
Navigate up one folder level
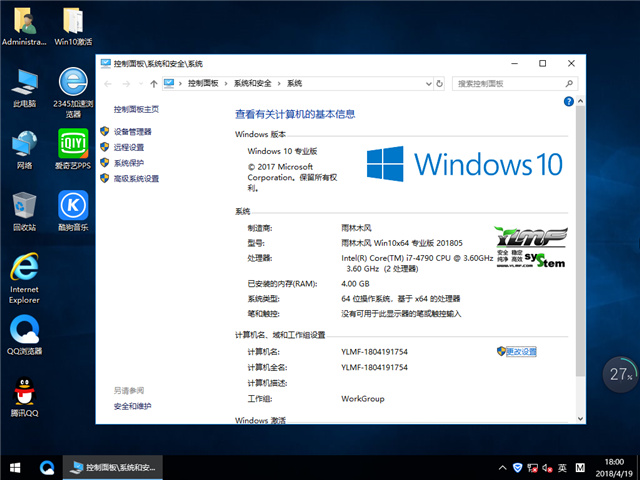[x=153, y=84]
